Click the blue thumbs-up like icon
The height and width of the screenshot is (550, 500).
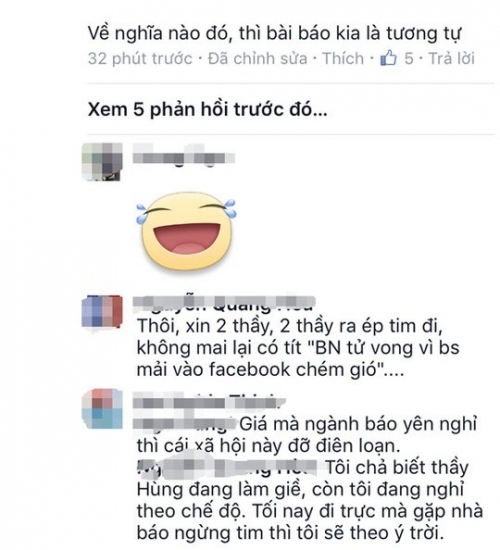[x=388, y=58]
